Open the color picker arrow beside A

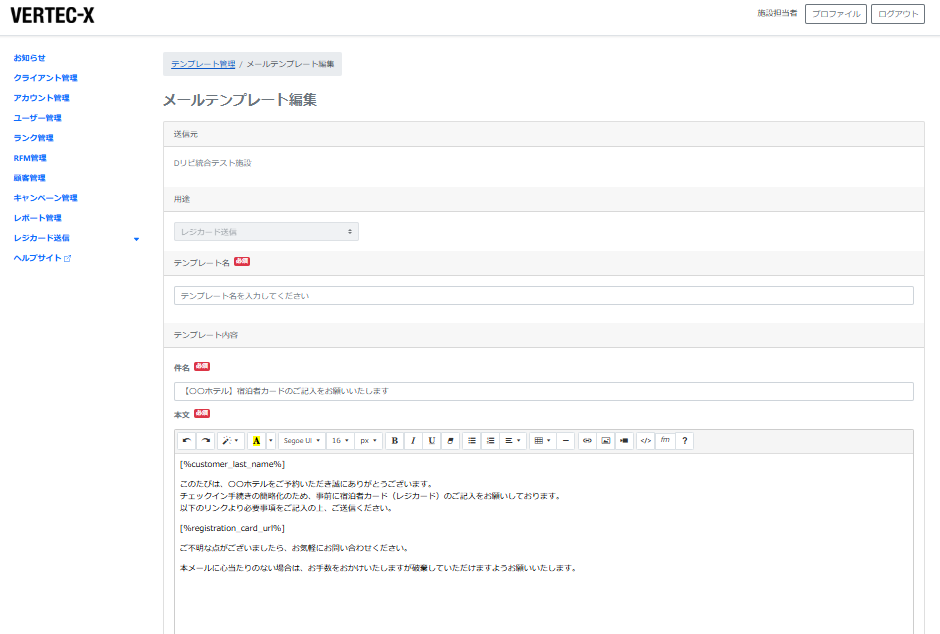point(270,440)
